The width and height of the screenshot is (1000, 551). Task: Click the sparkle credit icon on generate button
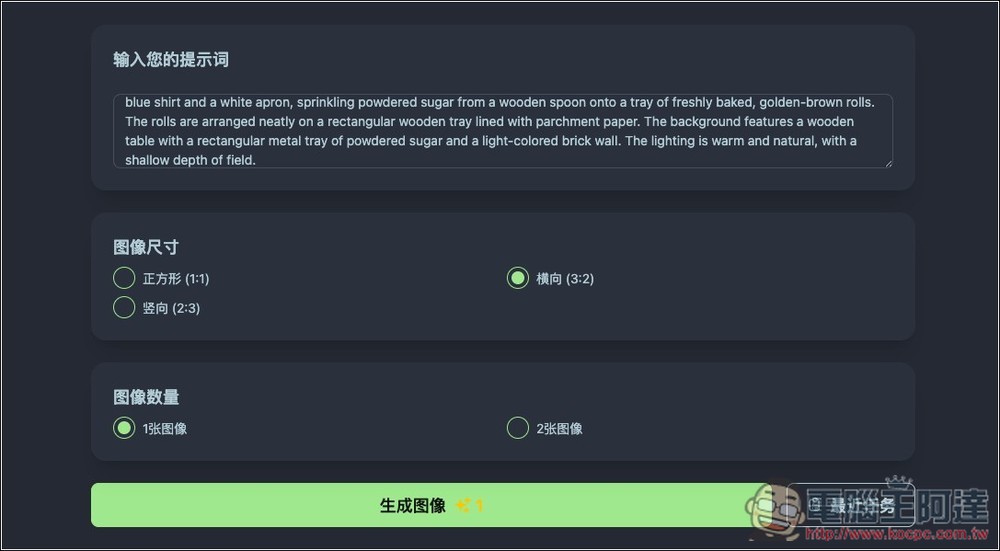463,506
